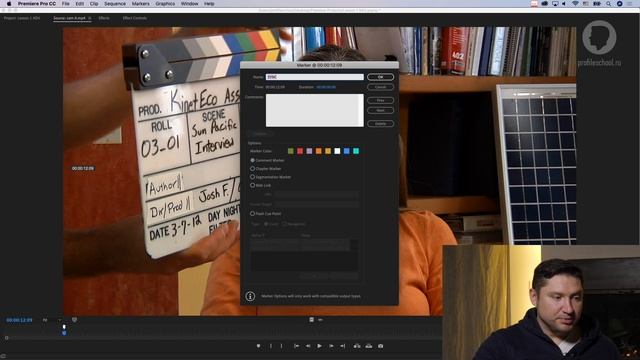Switch to the Project panel tab

click(x=22, y=18)
